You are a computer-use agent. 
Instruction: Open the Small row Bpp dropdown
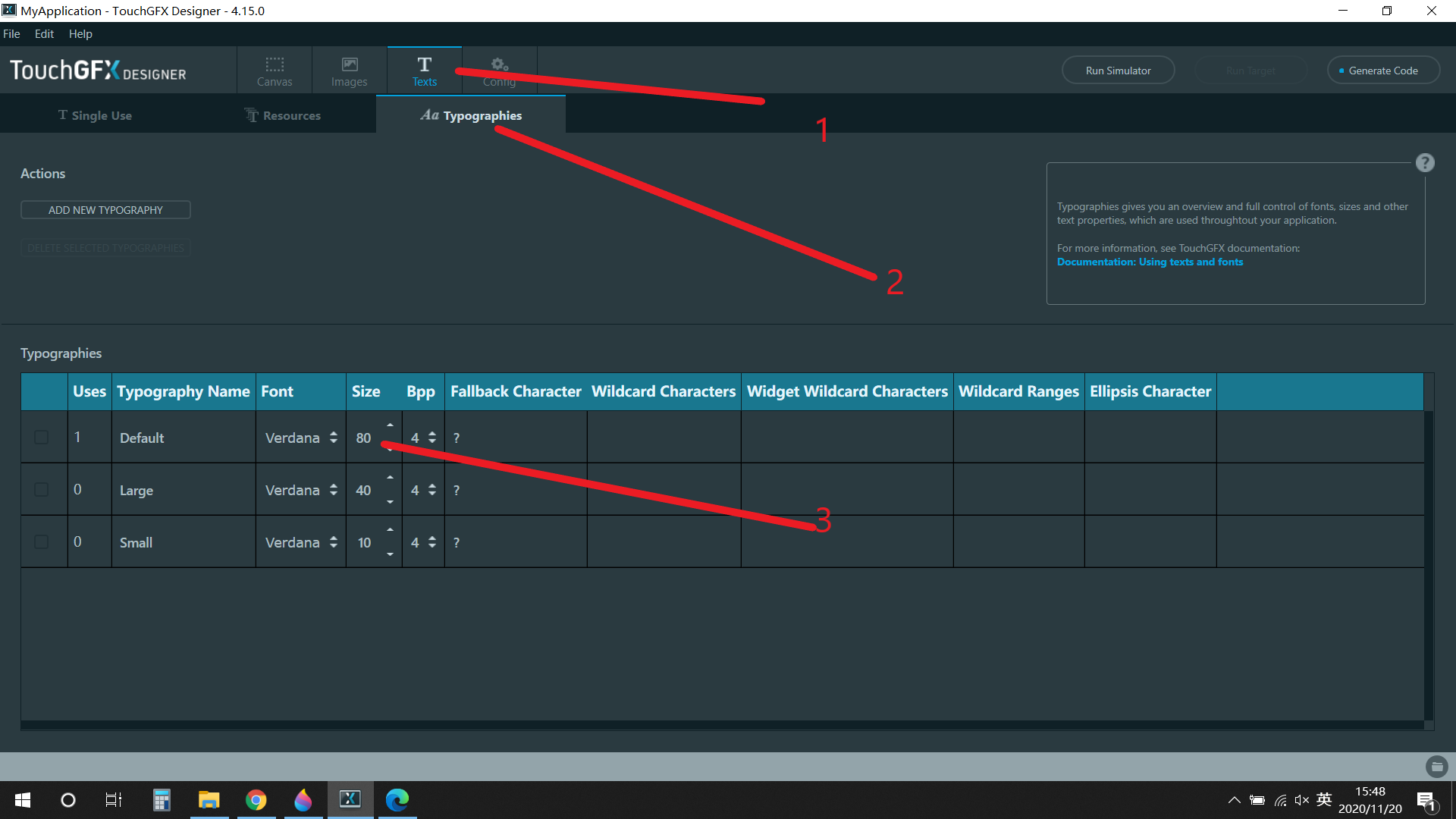coord(423,542)
